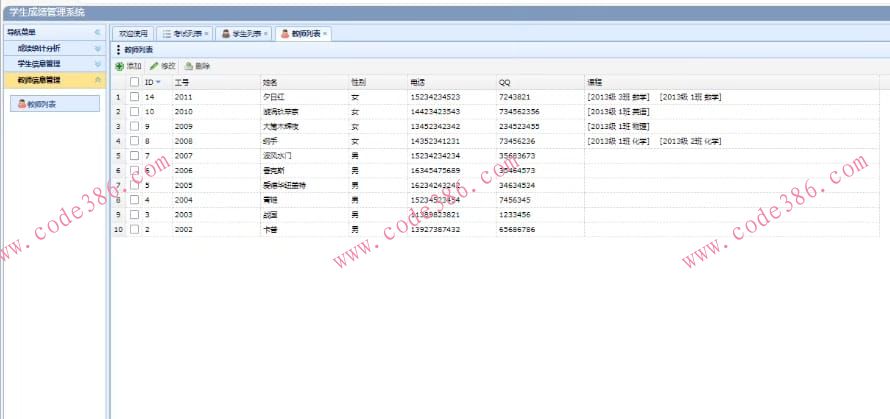Click the 工号 column header
This screenshot has width=890, height=419.
[216, 82]
